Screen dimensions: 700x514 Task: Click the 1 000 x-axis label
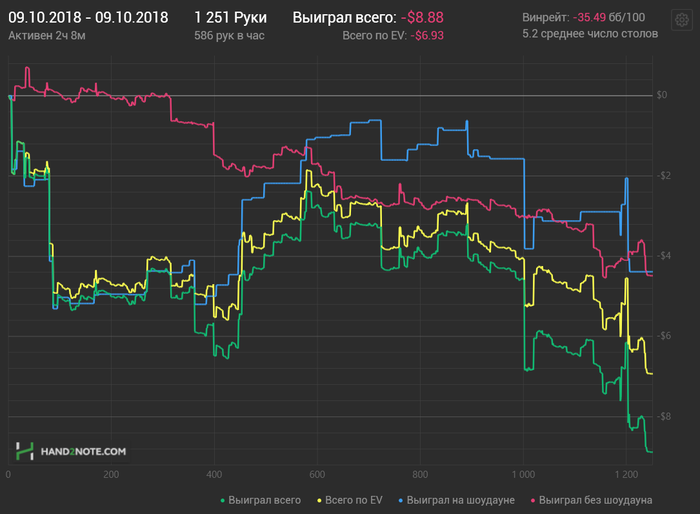pos(523,475)
